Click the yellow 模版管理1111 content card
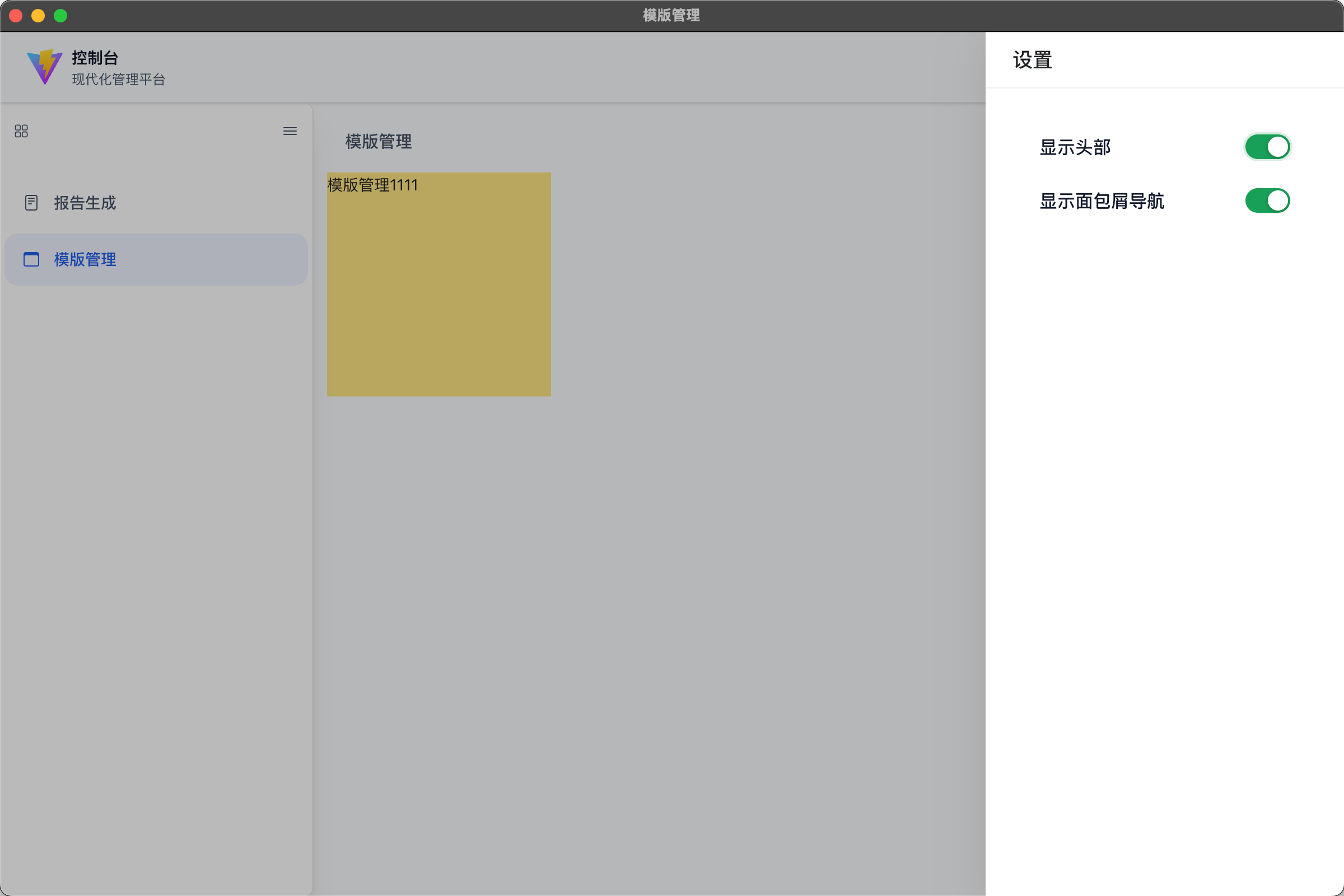1344x896 pixels. pos(439,284)
